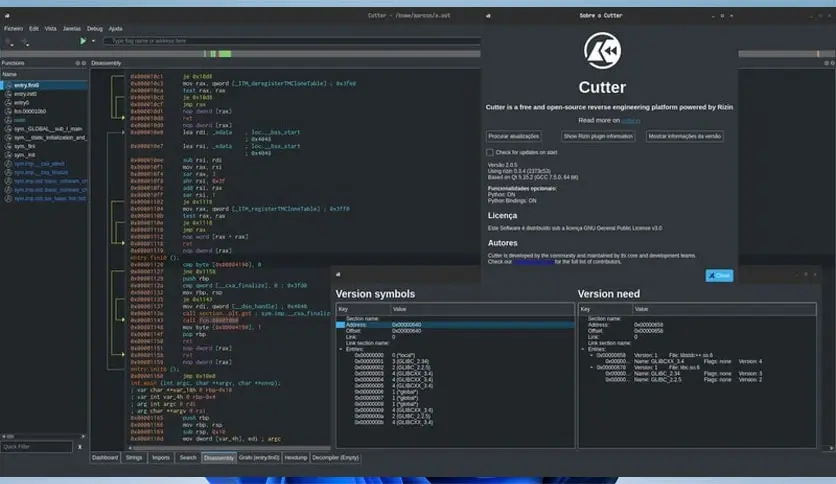Select function entry.fini0 in Functions list
The height and width of the screenshot is (484, 836).
click(44, 85)
